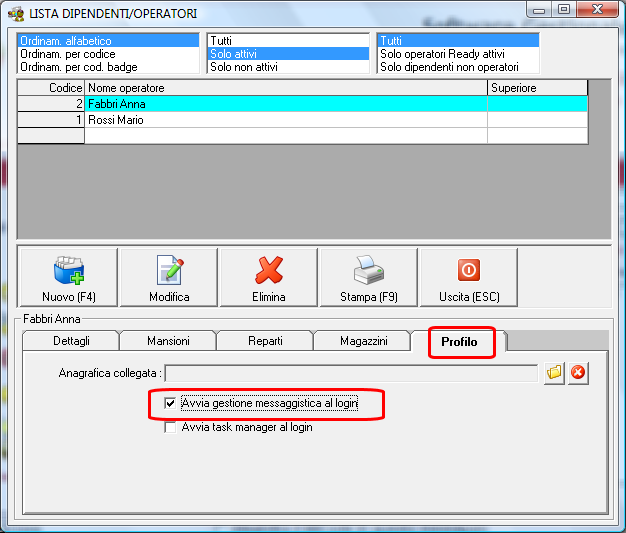This screenshot has height=533, width=626.
Task: Click the Modifica pencil button
Action: (x=169, y=277)
